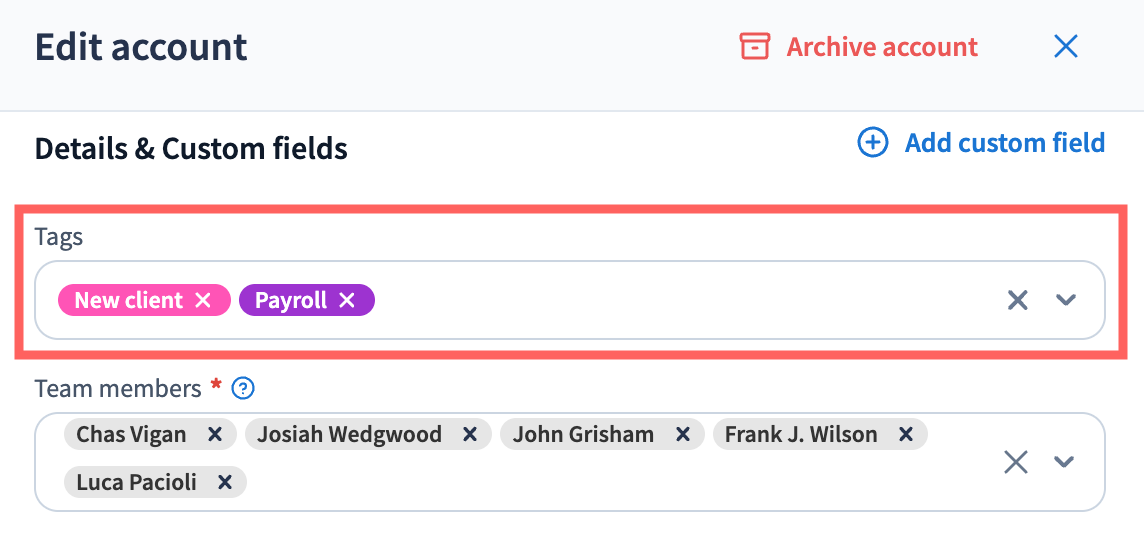This screenshot has width=1144, height=534.
Task: Click the Archive account box icon
Action: click(755, 47)
